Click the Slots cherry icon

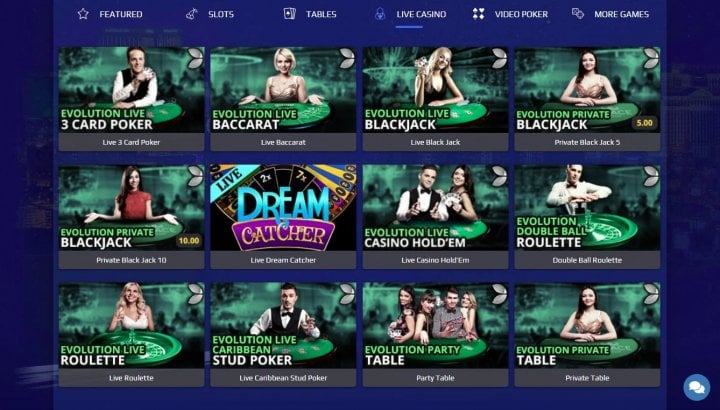pos(191,14)
